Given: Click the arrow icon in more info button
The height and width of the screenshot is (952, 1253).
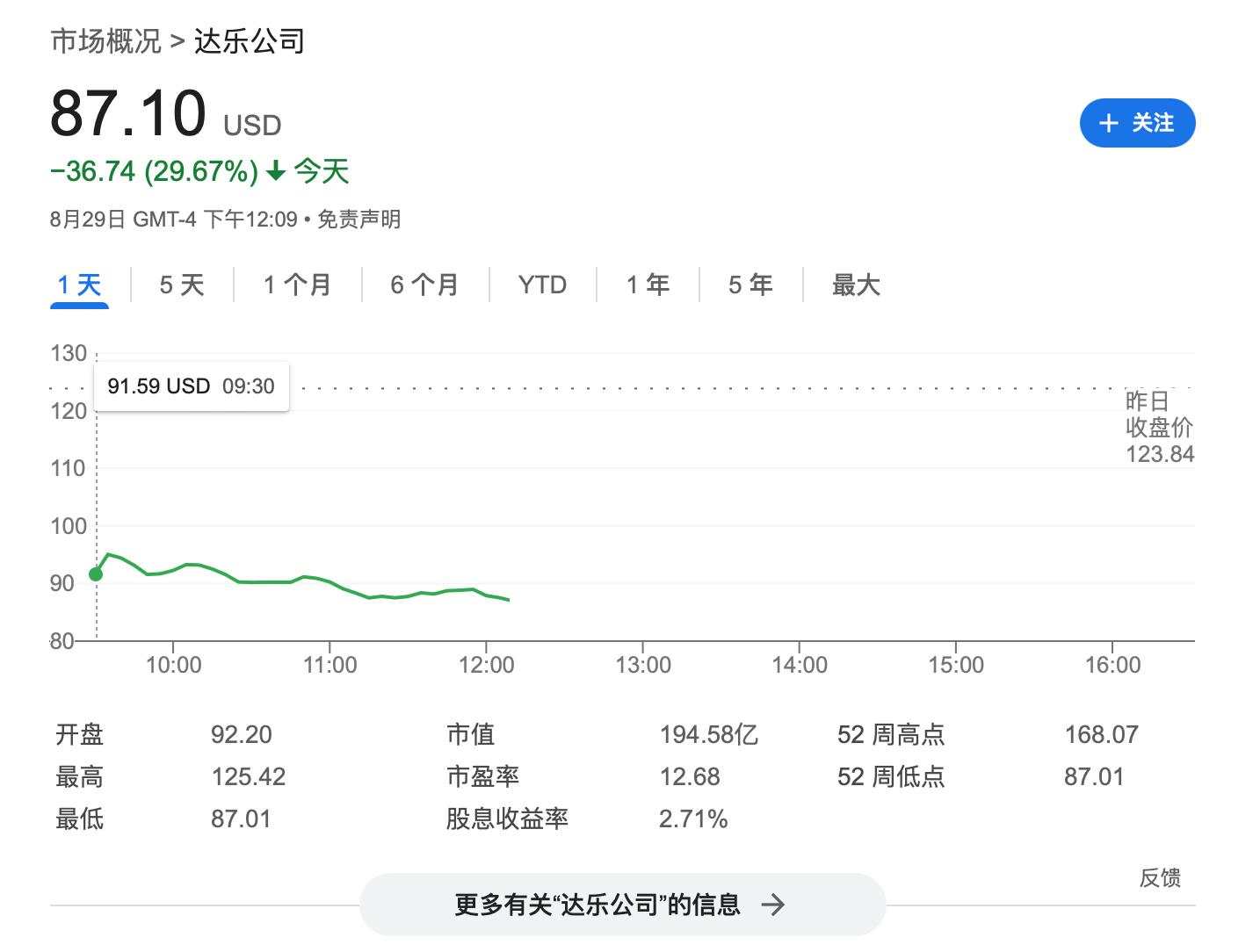Looking at the screenshot, I should 772,905.
